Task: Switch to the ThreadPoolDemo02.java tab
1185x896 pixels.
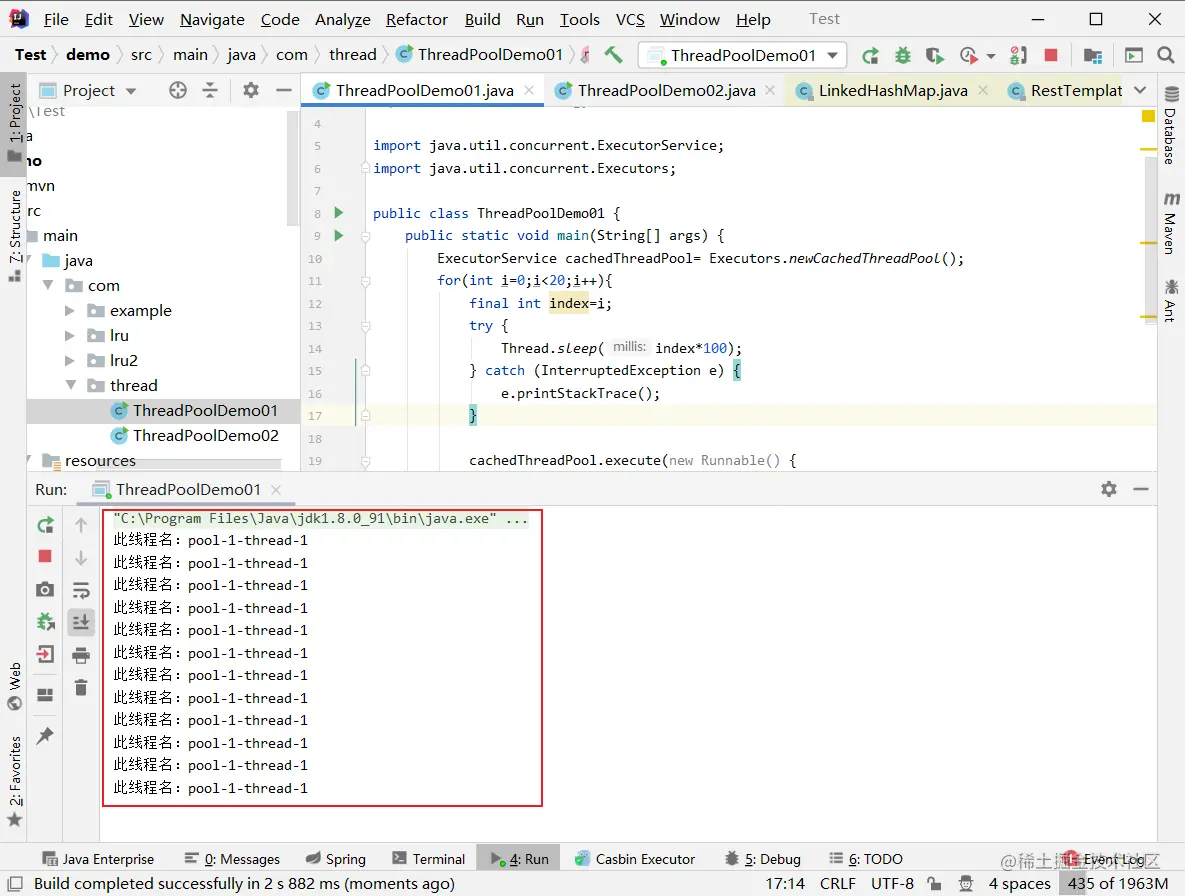Action: [x=667, y=91]
